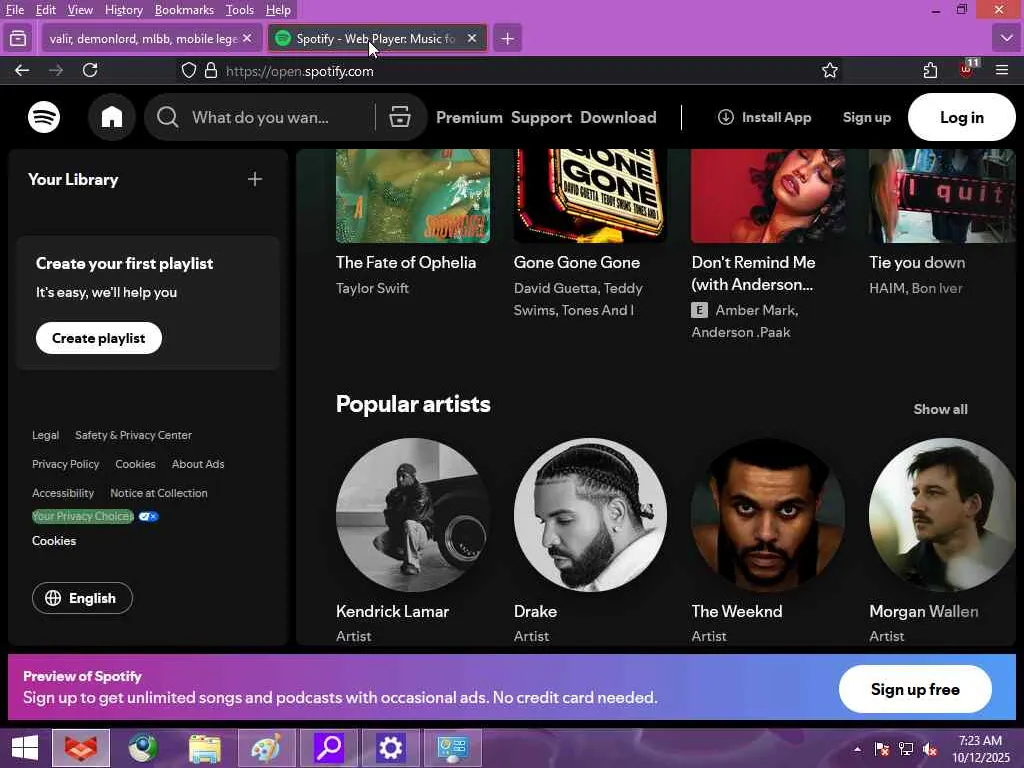Open the Browse icon in search bar
1024x768 pixels.
pyautogui.click(x=400, y=117)
